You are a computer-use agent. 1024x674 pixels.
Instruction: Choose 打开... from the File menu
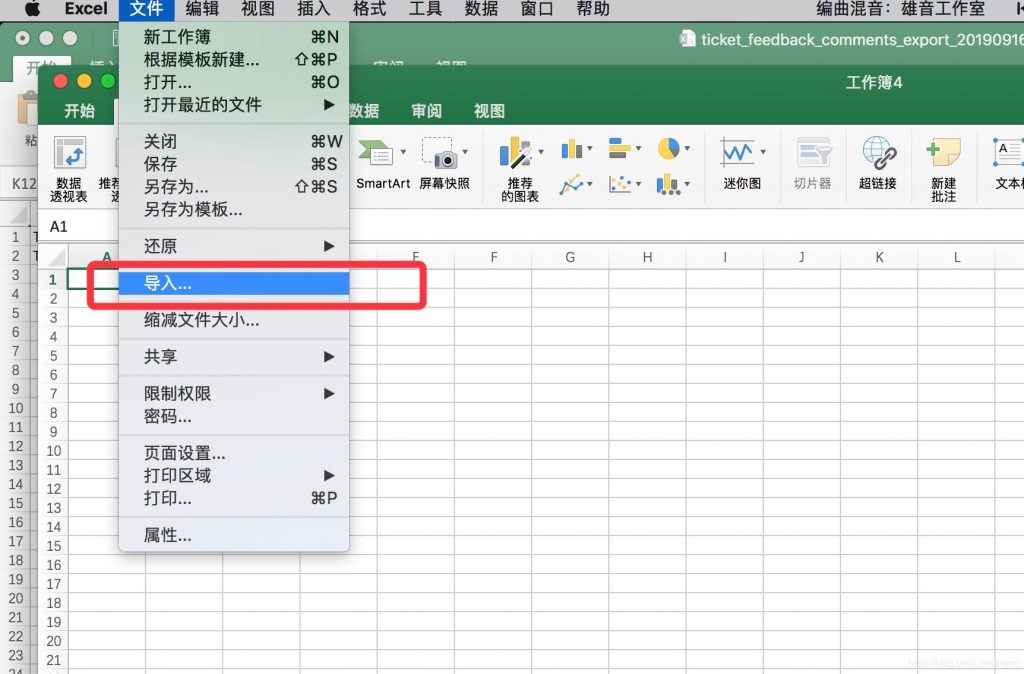pyautogui.click(x=234, y=82)
